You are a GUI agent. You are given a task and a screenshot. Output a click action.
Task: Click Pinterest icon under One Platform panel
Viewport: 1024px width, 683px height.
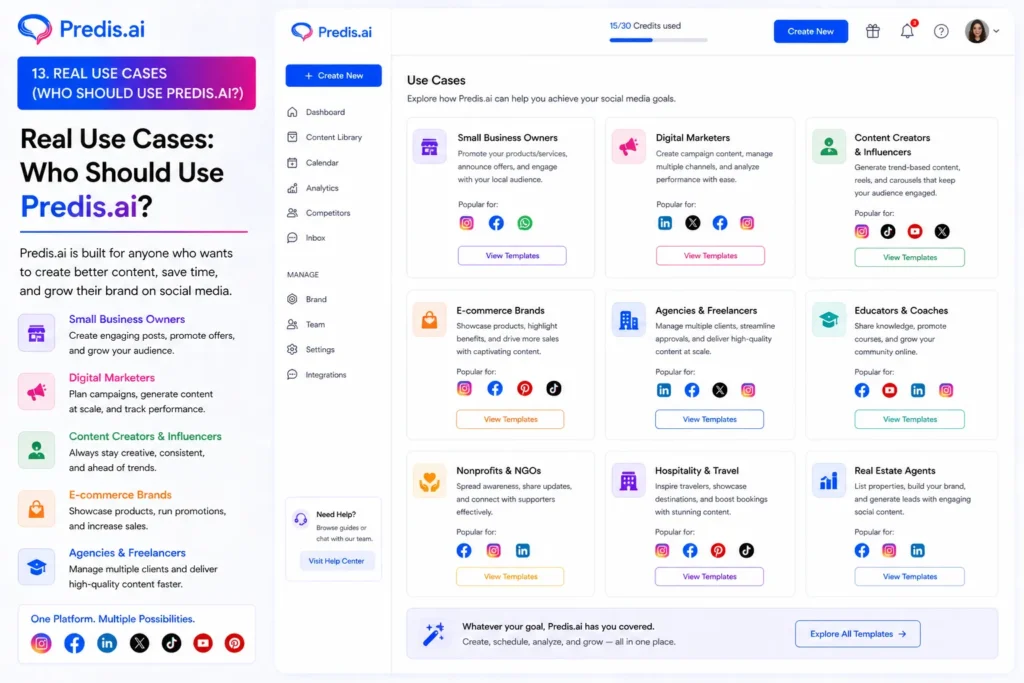point(234,643)
